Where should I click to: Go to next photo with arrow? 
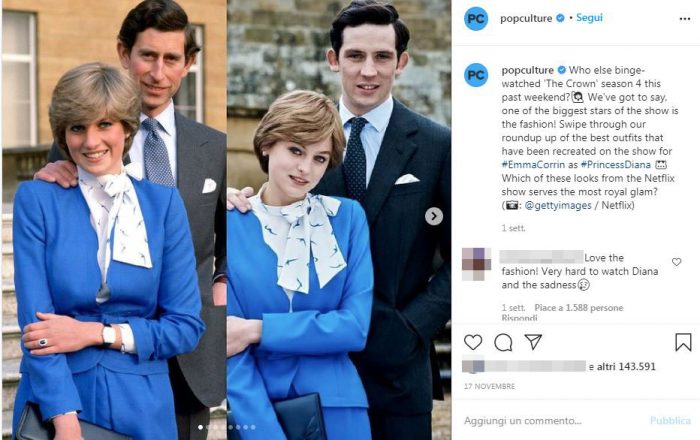coord(434,216)
